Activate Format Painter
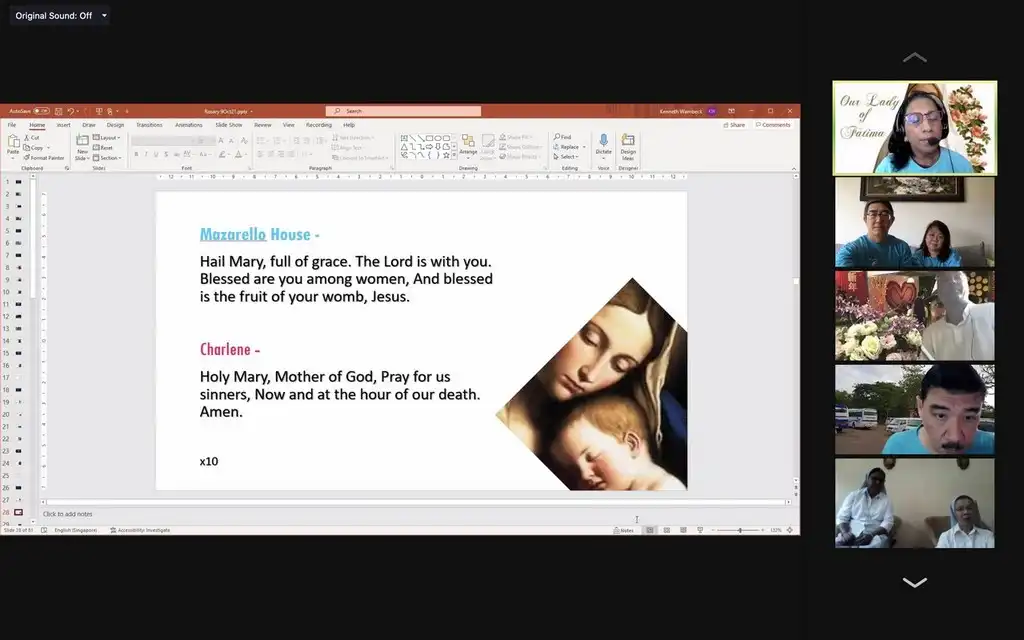 (x=44, y=157)
